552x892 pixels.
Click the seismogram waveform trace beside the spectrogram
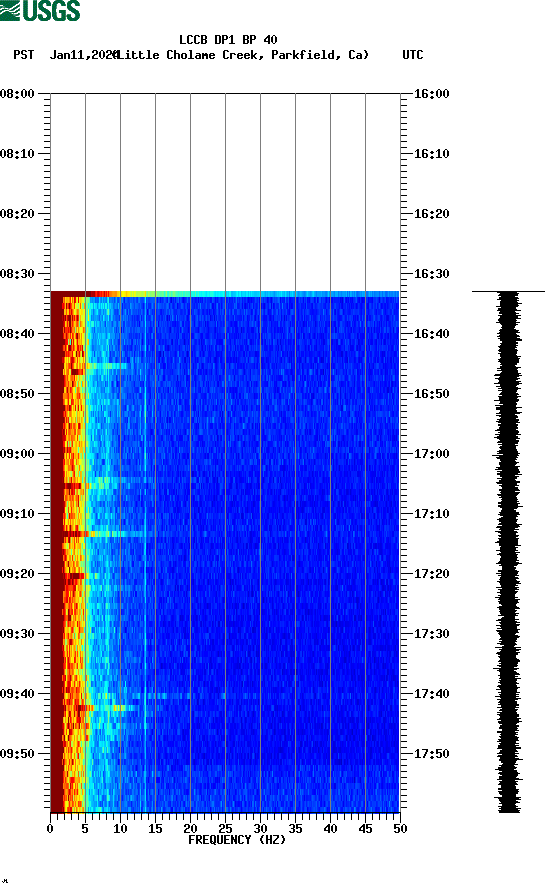[x=508, y=552]
